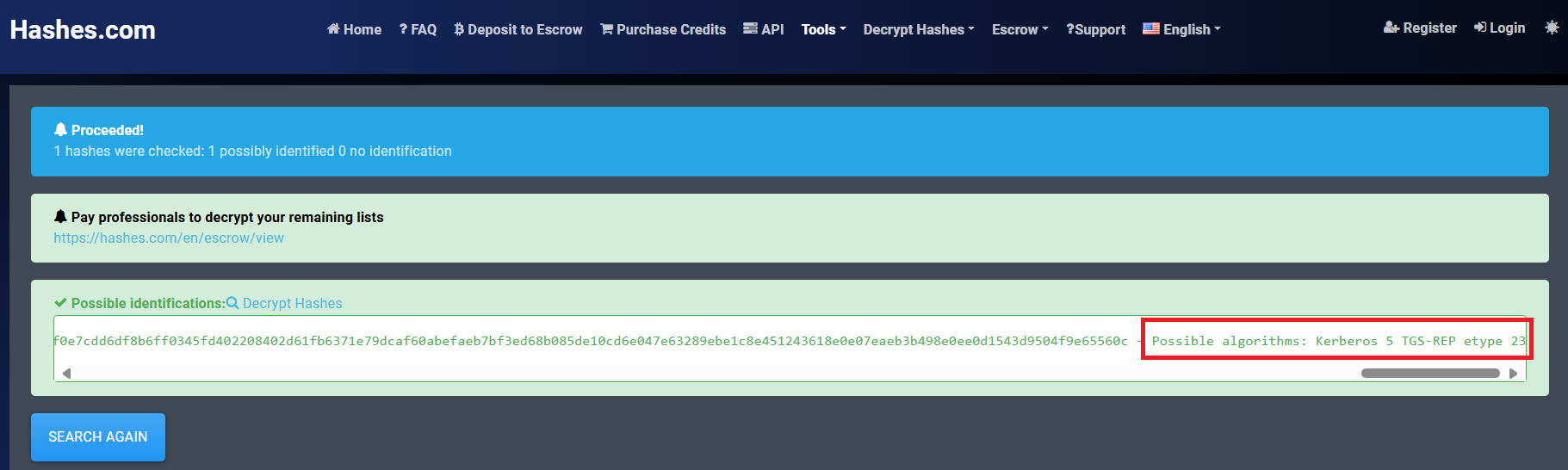The height and width of the screenshot is (470, 1568).
Task: Open the Support page
Action: pyautogui.click(x=1095, y=29)
